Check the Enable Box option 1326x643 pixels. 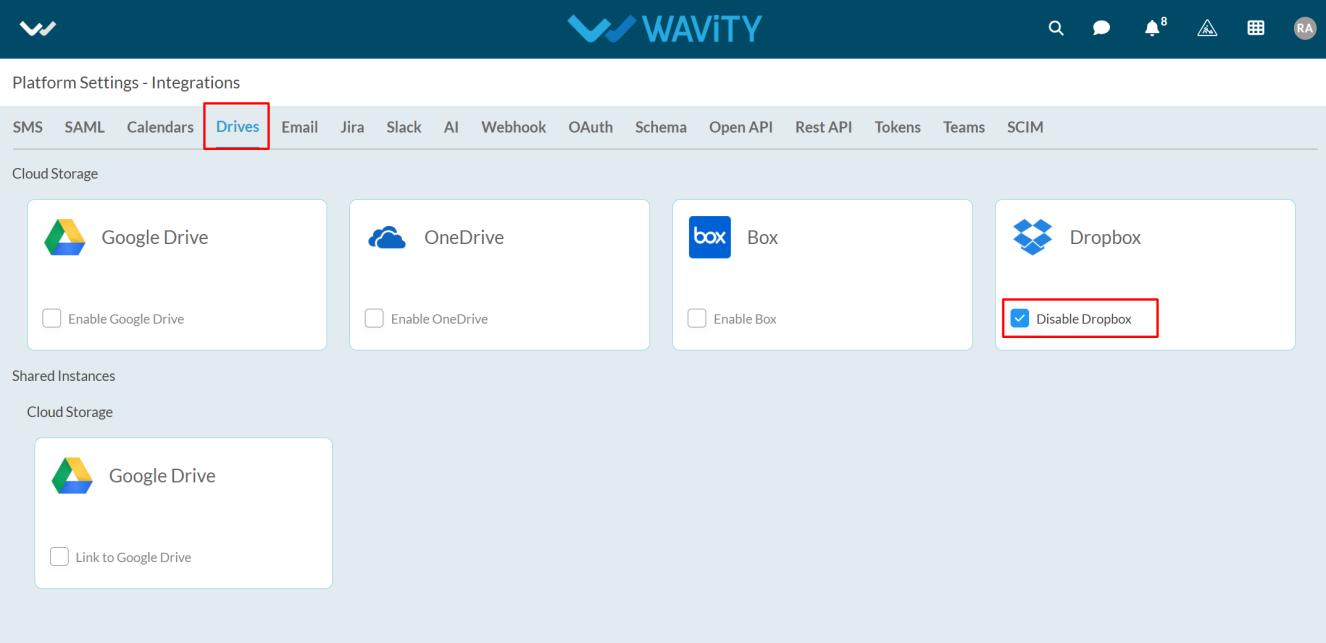[x=697, y=319]
